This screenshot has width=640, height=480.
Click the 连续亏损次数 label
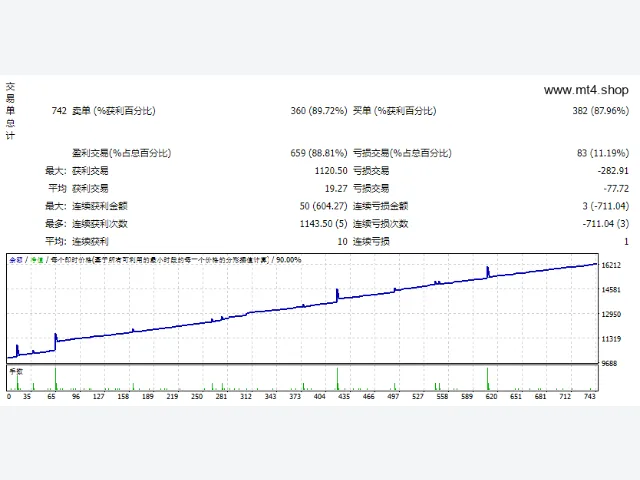[x=380, y=224]
